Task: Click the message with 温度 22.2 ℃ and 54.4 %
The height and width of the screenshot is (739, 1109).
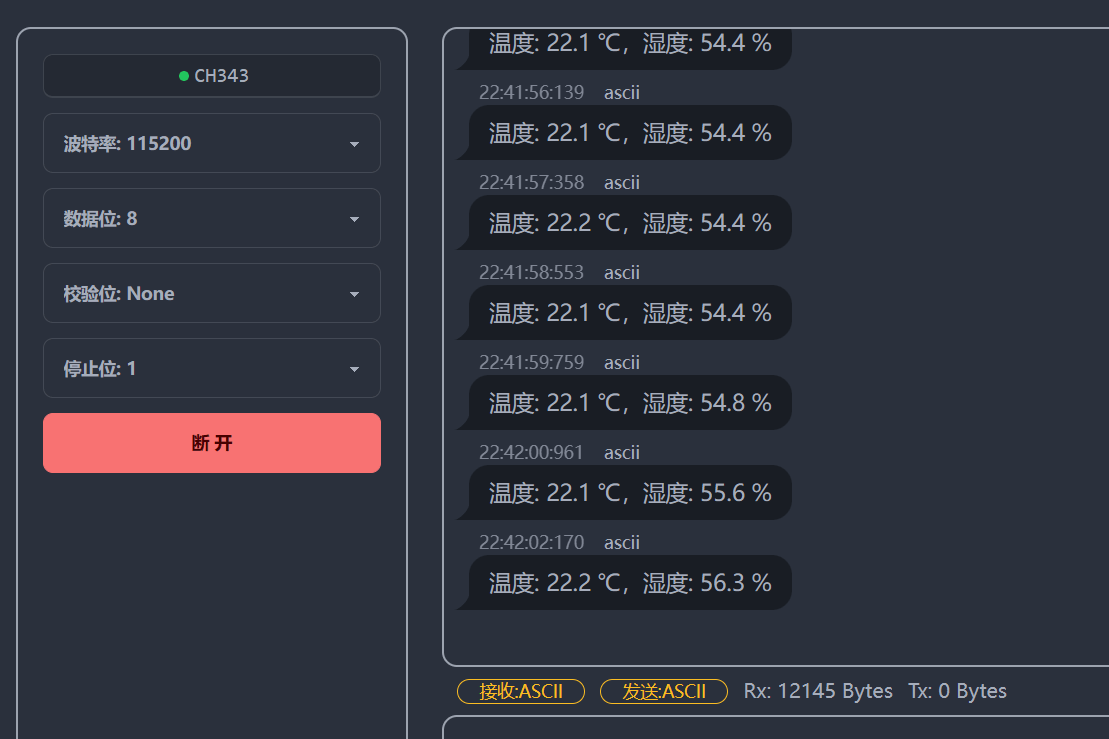Action: pyautogui.click(x=624, y=222)
